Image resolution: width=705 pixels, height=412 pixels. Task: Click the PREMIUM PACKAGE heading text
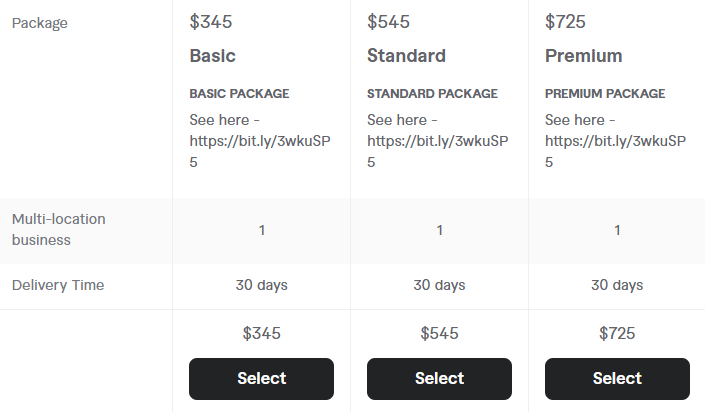605,94
